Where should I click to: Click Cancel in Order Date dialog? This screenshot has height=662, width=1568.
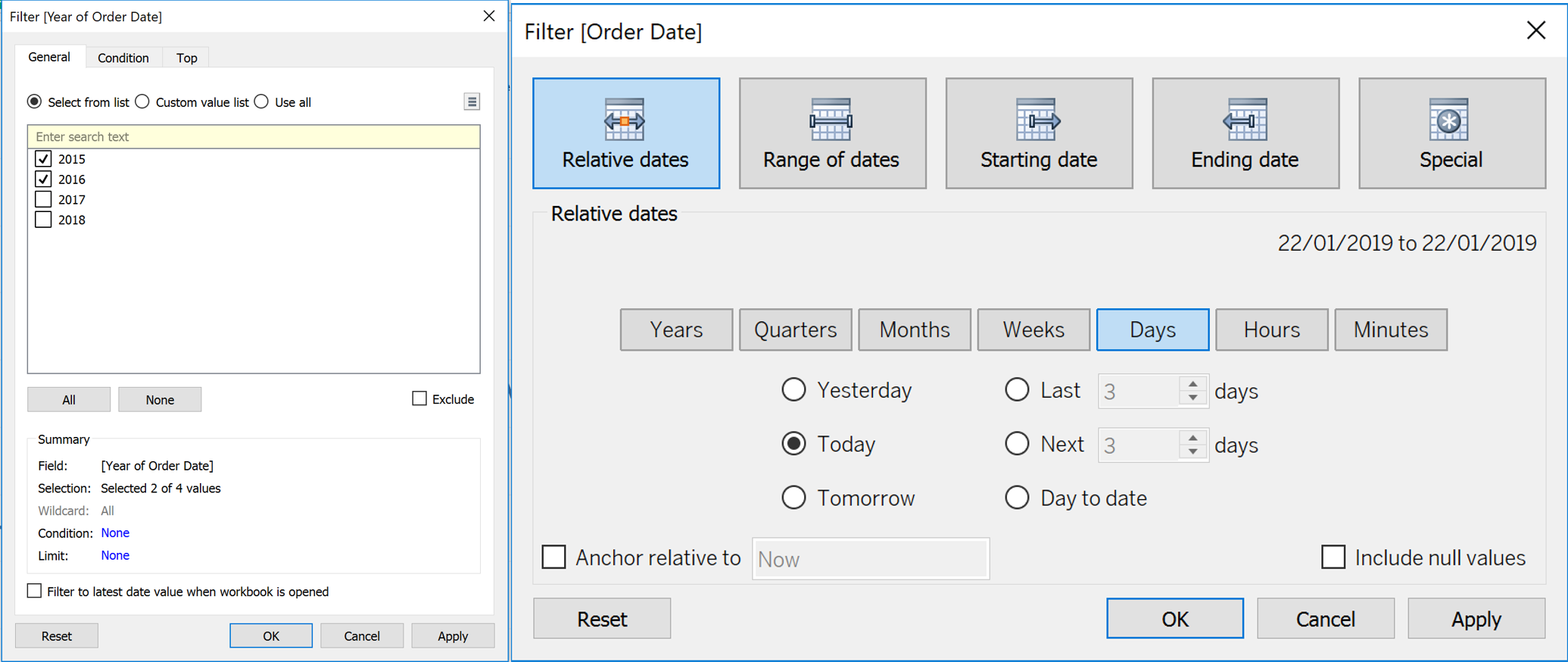(1326, 619)
